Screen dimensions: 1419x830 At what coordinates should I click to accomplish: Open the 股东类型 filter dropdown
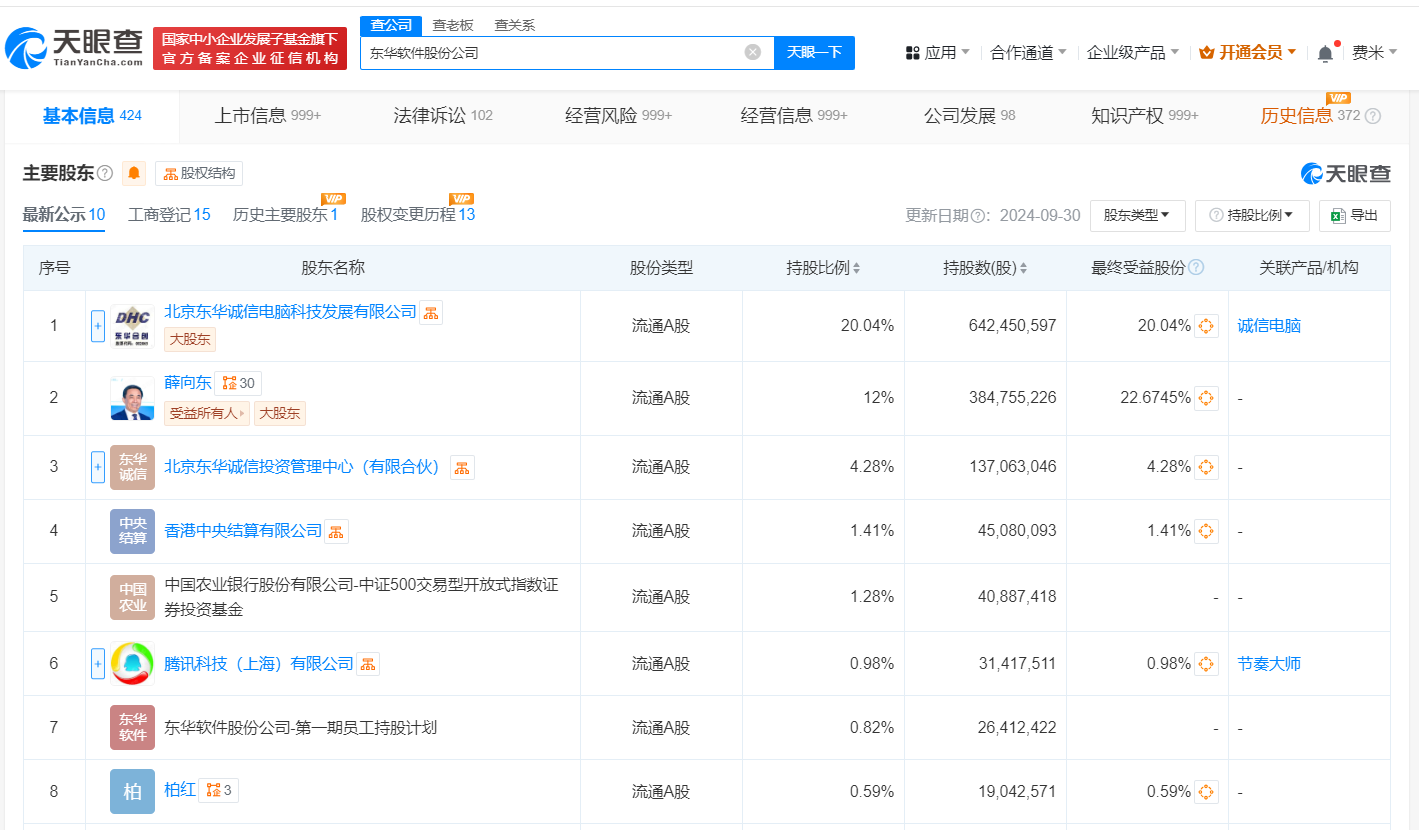1137,215
